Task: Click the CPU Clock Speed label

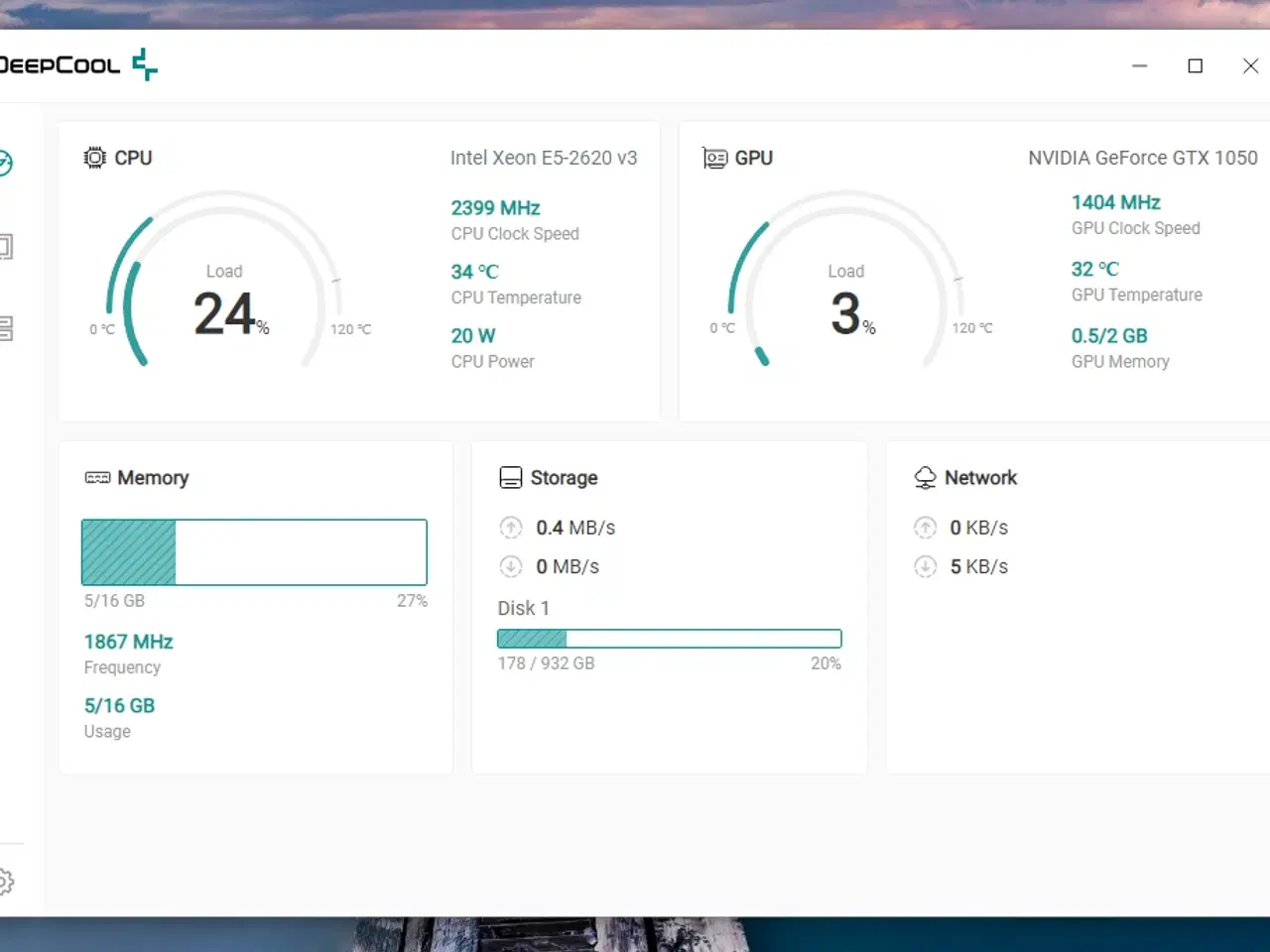Action: (x=515, y=234)
